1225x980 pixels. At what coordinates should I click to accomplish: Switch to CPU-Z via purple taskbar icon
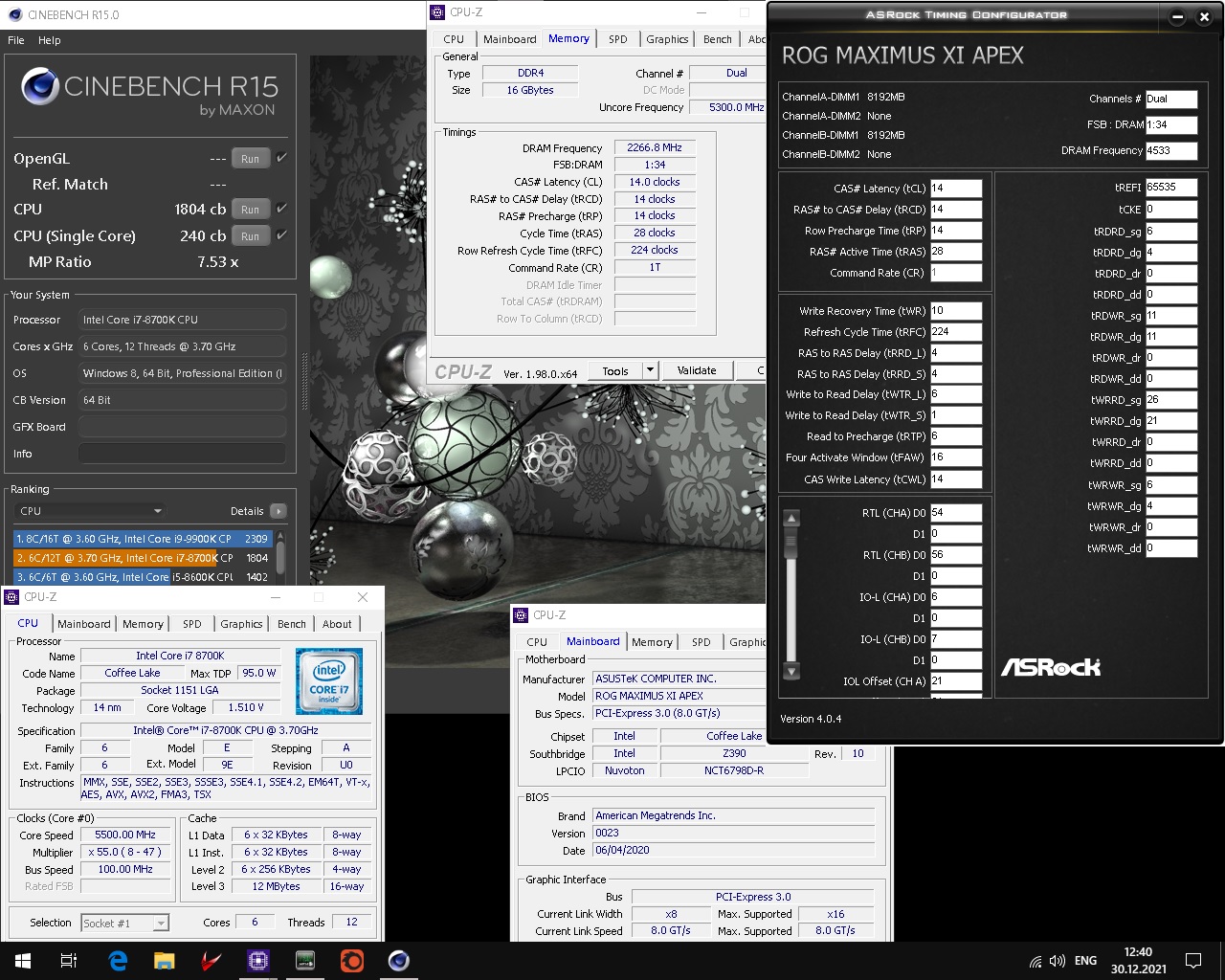tap(258, 961)
